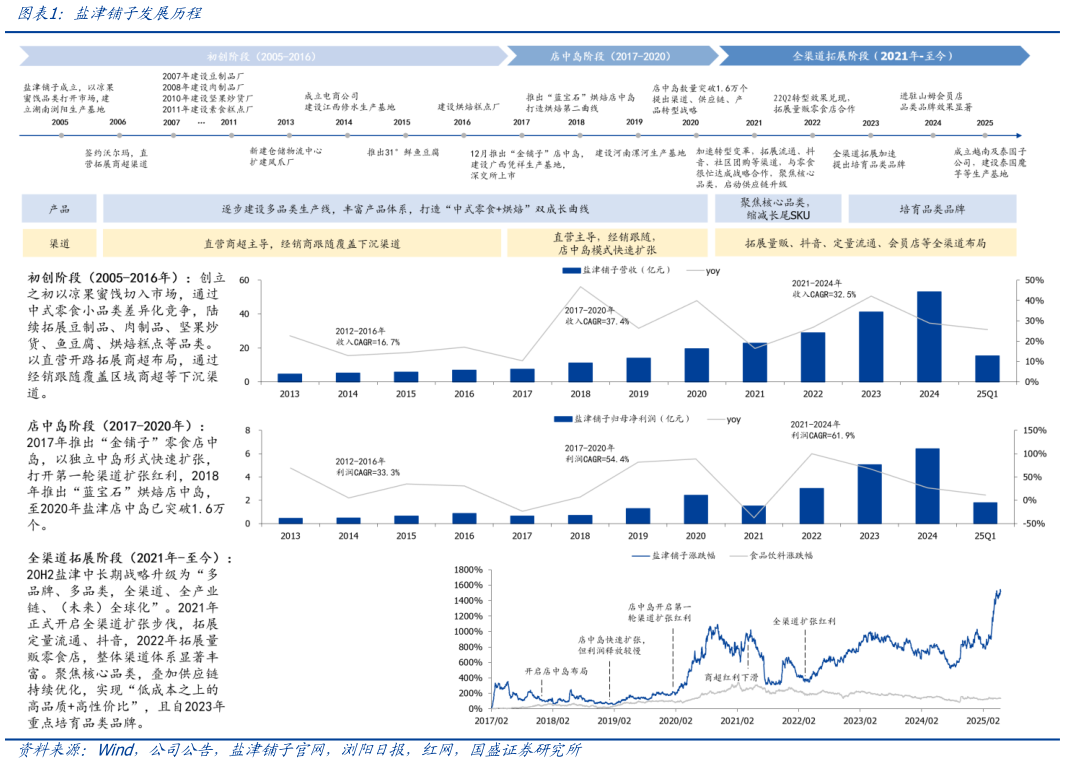Click the timeline note "建设烘焙糕点厂"
This screenshot has height=763, width=1065.
pos(468,107)
